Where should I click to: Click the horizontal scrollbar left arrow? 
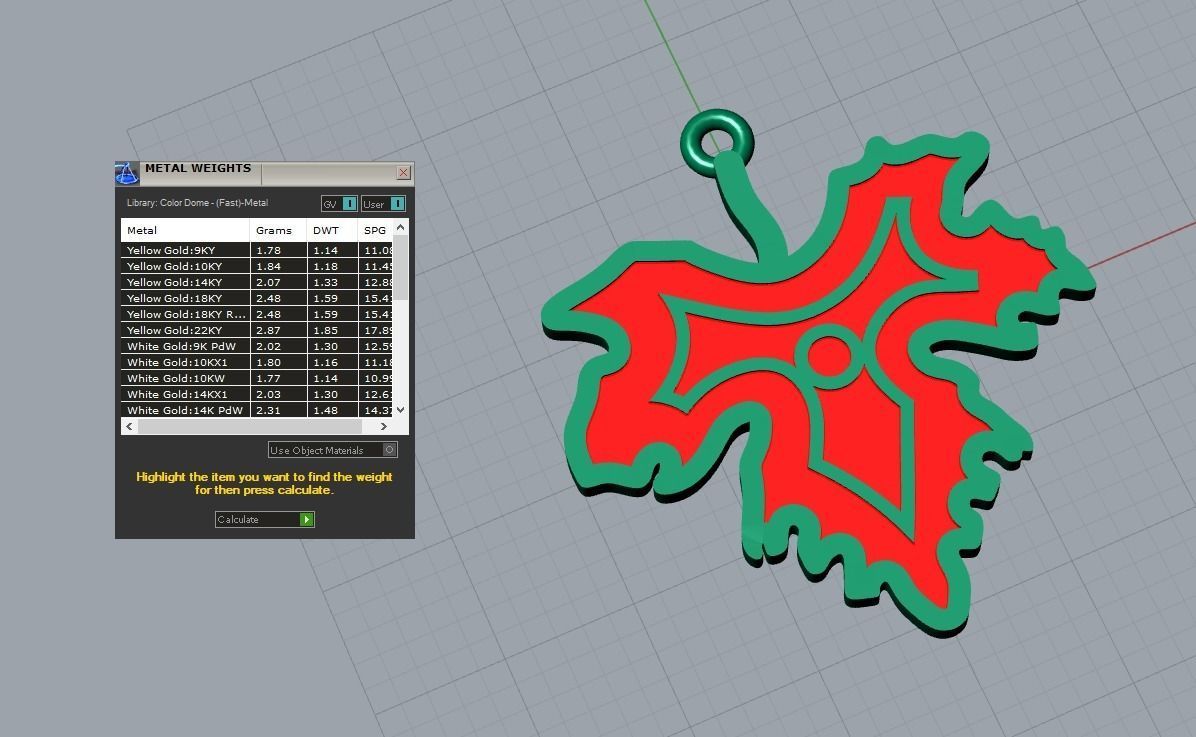pos(129,426)
